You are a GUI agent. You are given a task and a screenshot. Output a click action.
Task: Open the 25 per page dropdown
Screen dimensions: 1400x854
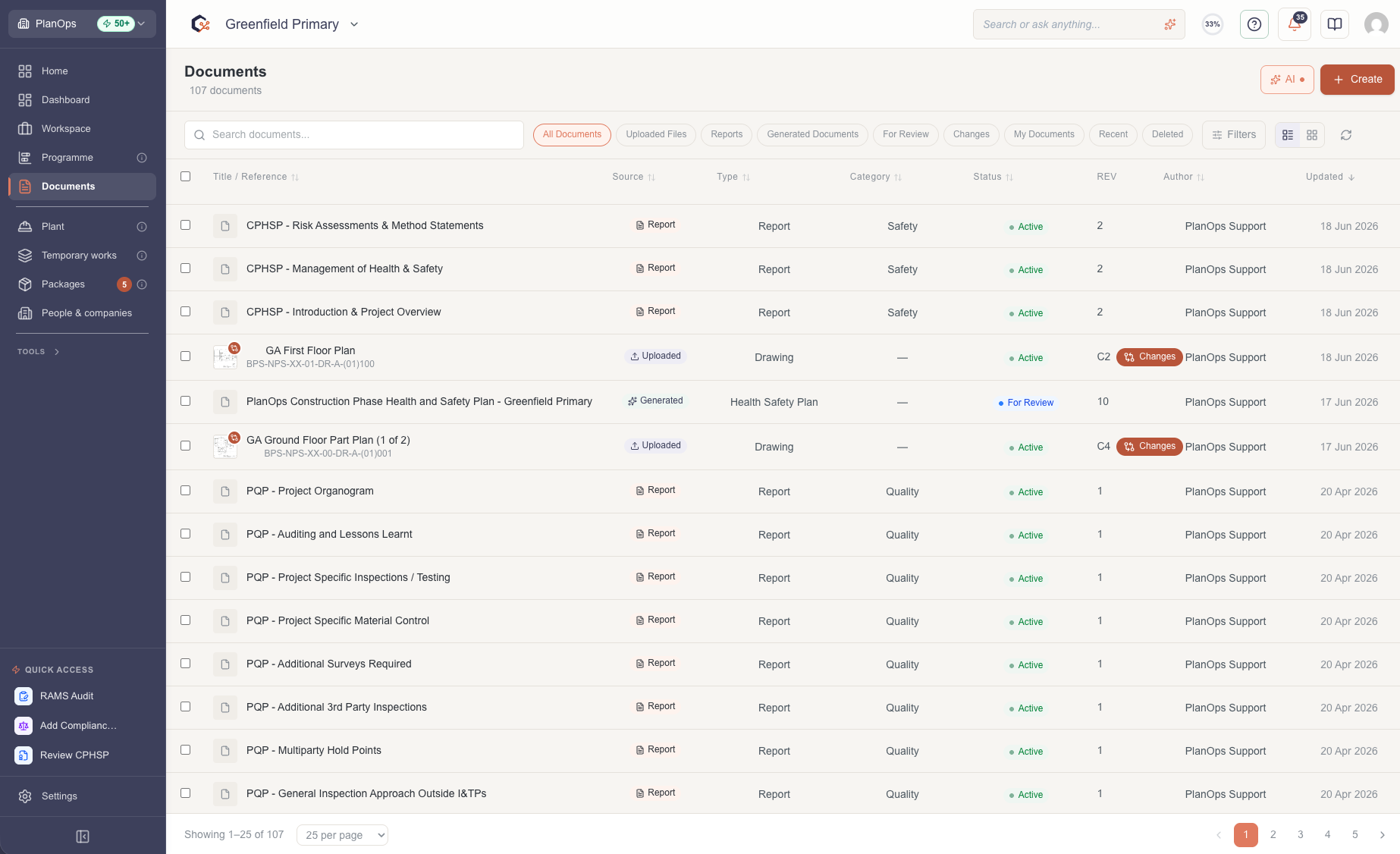click(342, 835)
